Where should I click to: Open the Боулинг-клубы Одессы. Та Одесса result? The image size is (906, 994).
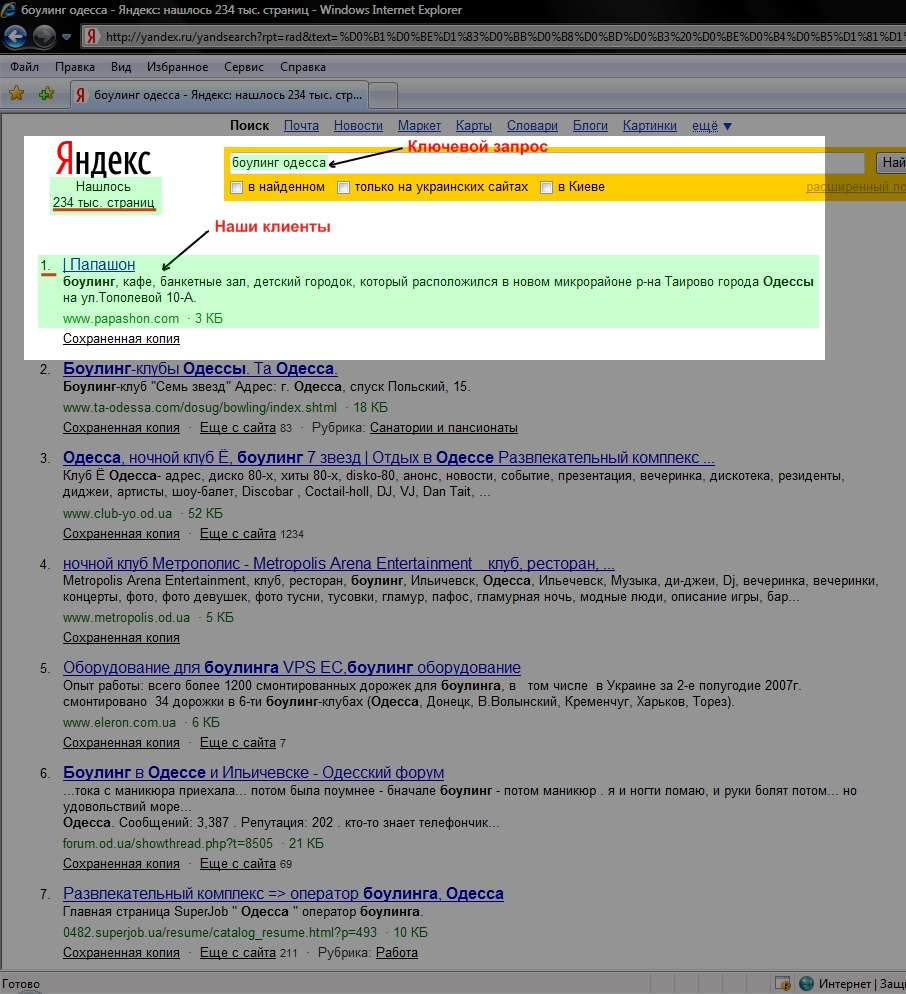pyautogui.click(x=200, y=368)
